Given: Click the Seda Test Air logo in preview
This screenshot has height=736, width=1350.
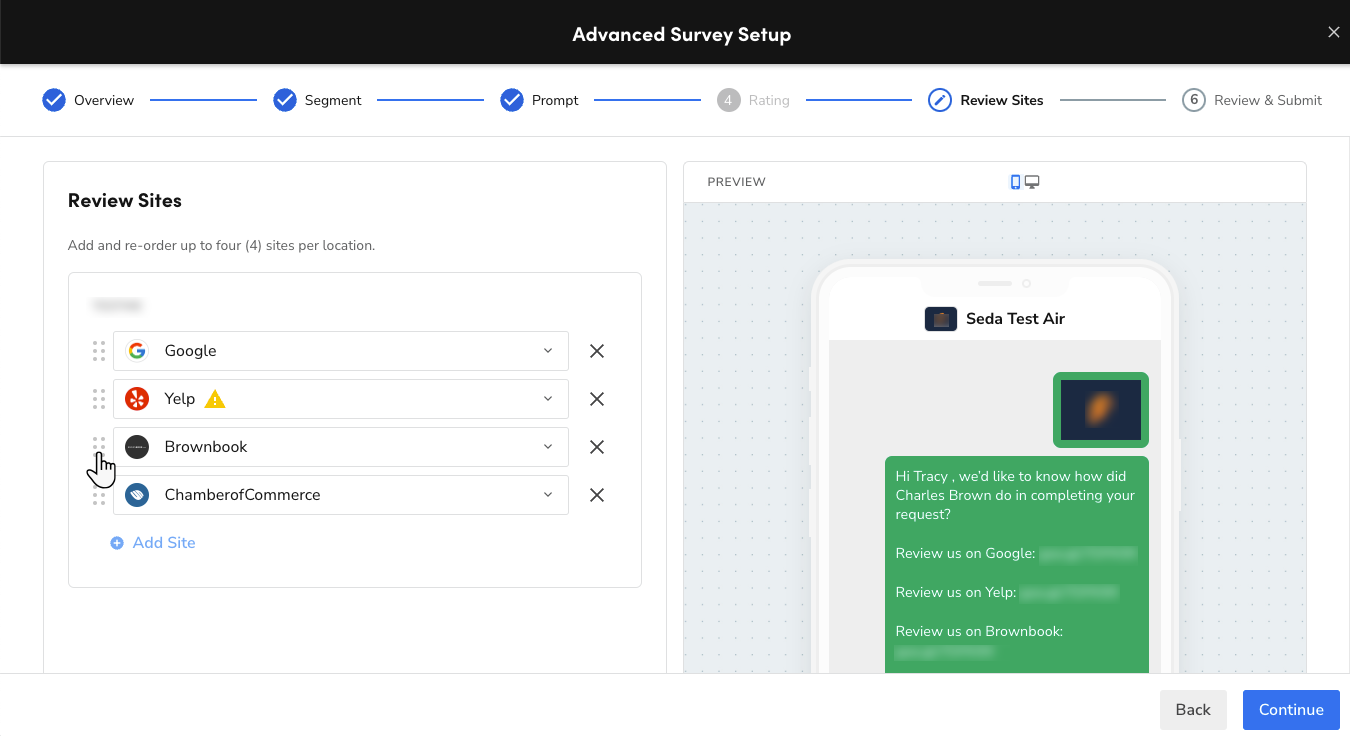Looking at the screenshot, I should pyautogui.click(x=940, y=319).
